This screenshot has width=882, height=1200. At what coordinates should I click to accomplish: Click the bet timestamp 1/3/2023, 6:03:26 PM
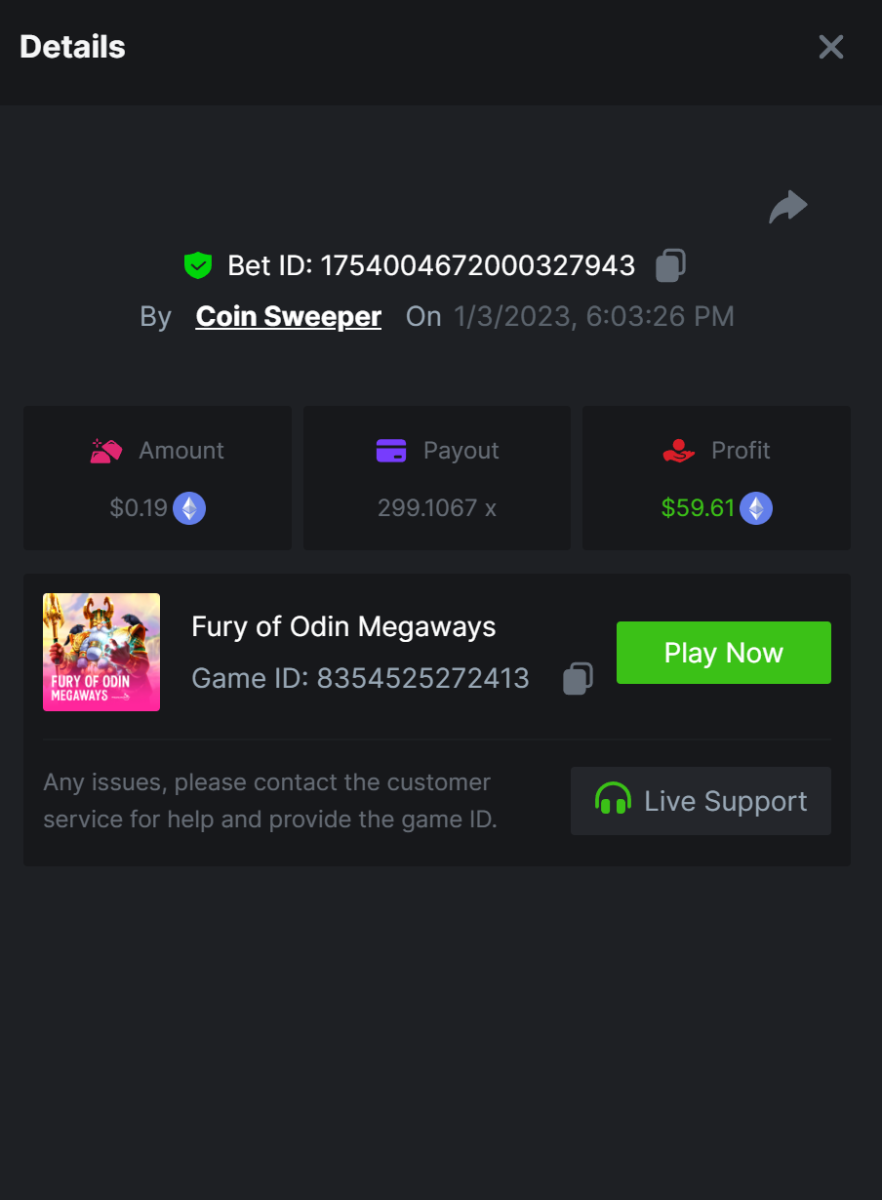point(594,317)
